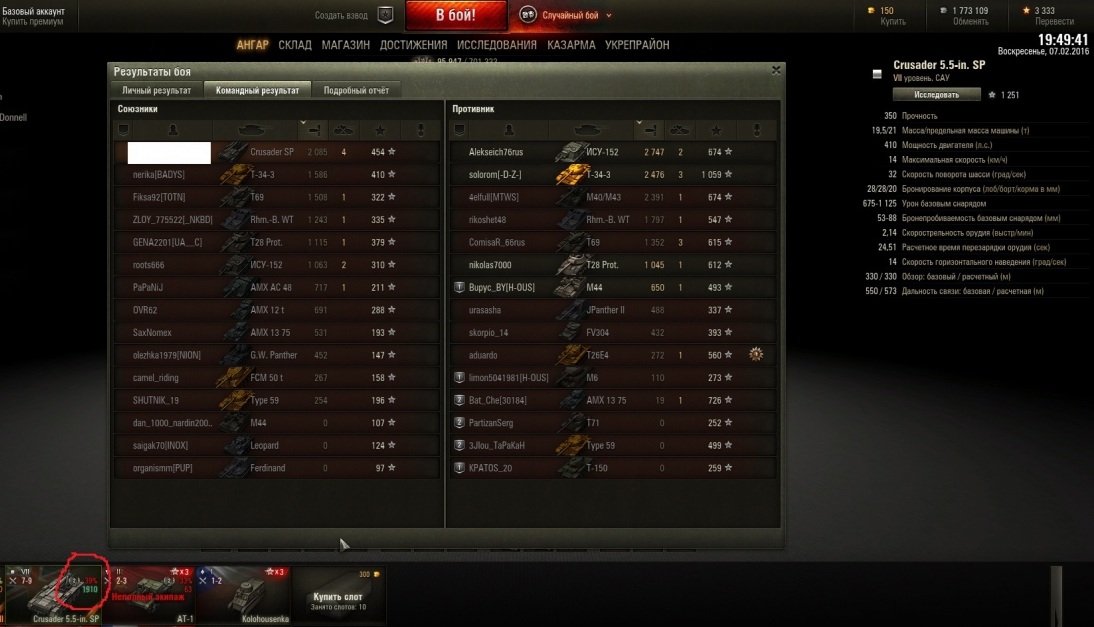
Task: Open the ИССЛЕДОВАНИЯ menu
Action: (x=497, y=45)
